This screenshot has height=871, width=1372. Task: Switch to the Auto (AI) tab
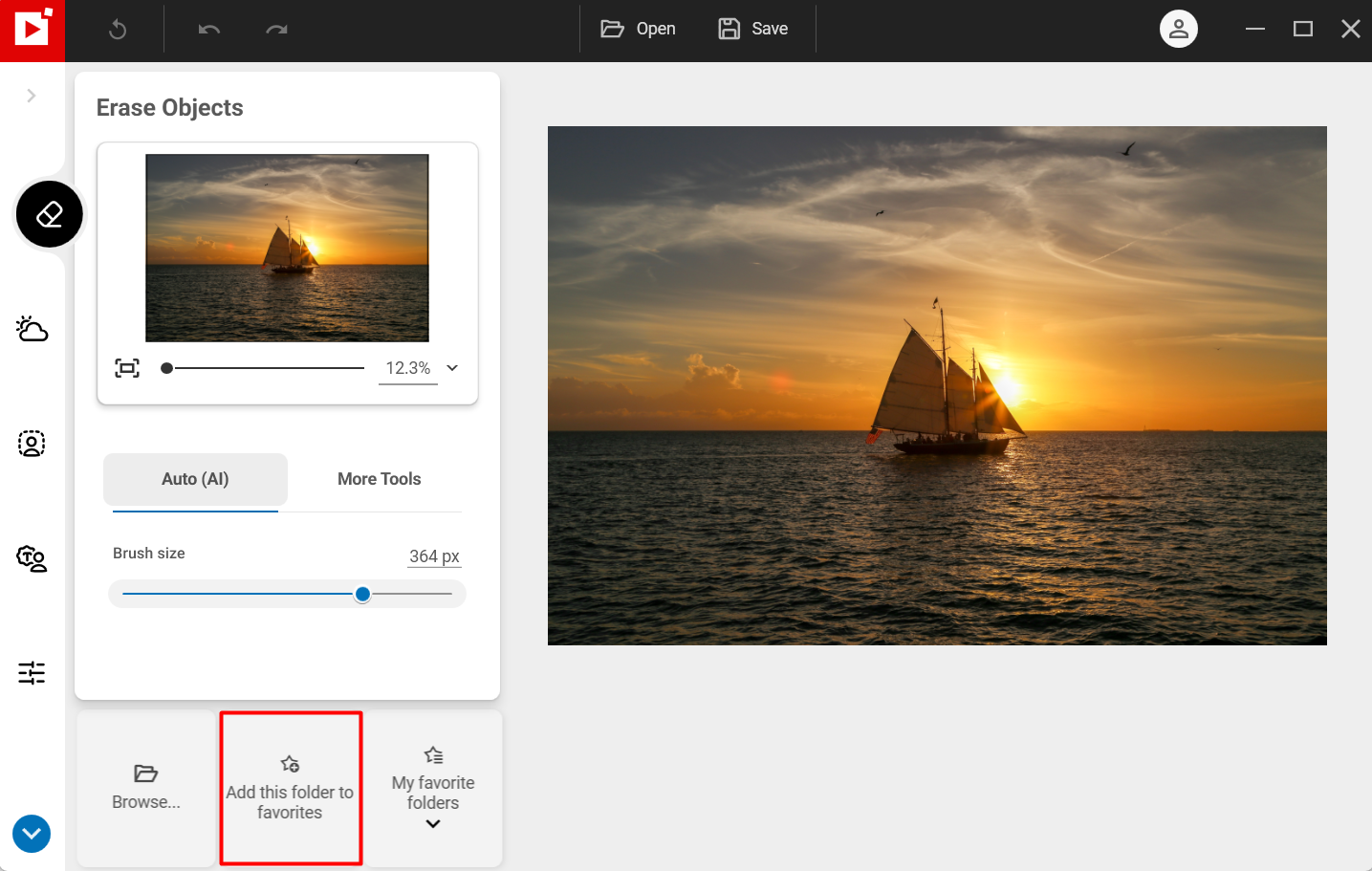click(195, 479)
